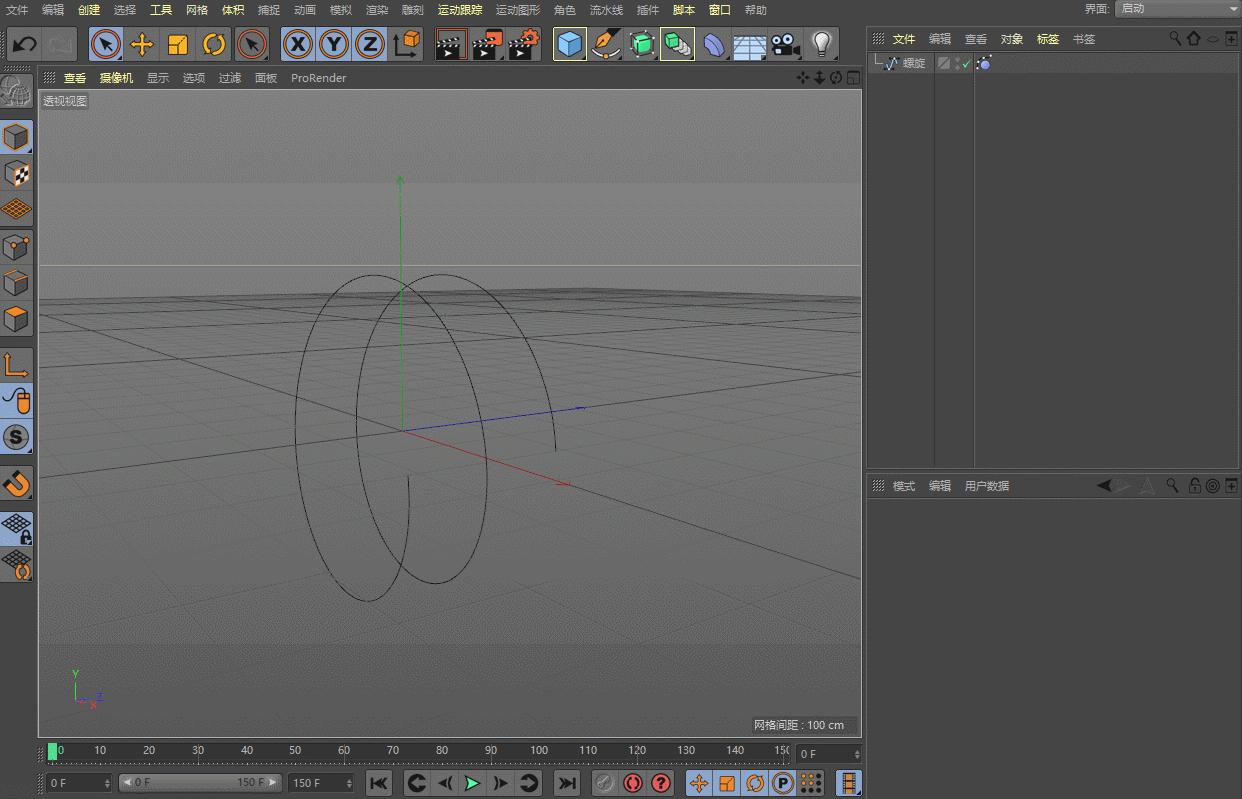Toggle the 螺旋 object's green enable checkmark

[965, 62]
